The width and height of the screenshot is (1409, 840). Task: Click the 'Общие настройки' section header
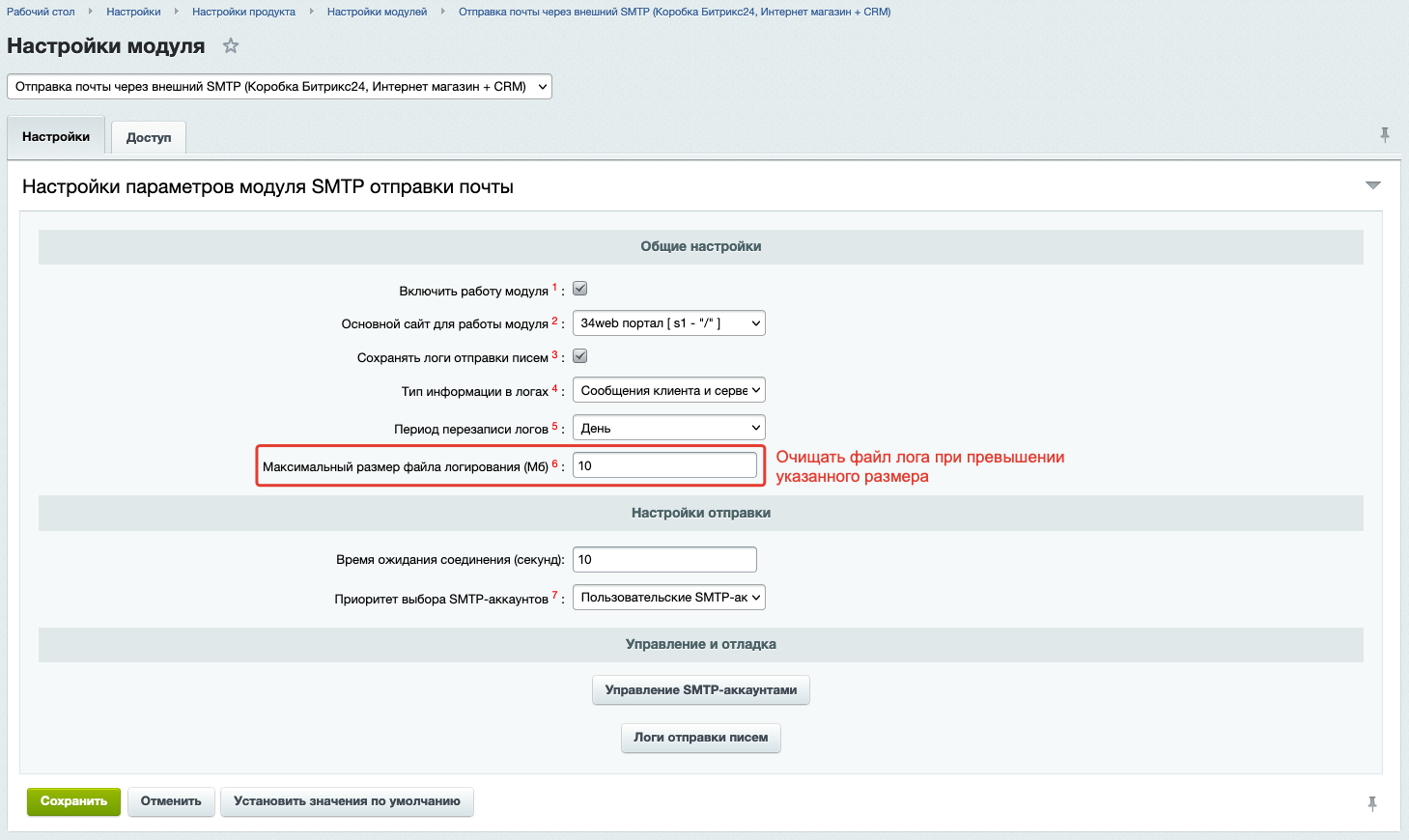click(x=701, y=246)
